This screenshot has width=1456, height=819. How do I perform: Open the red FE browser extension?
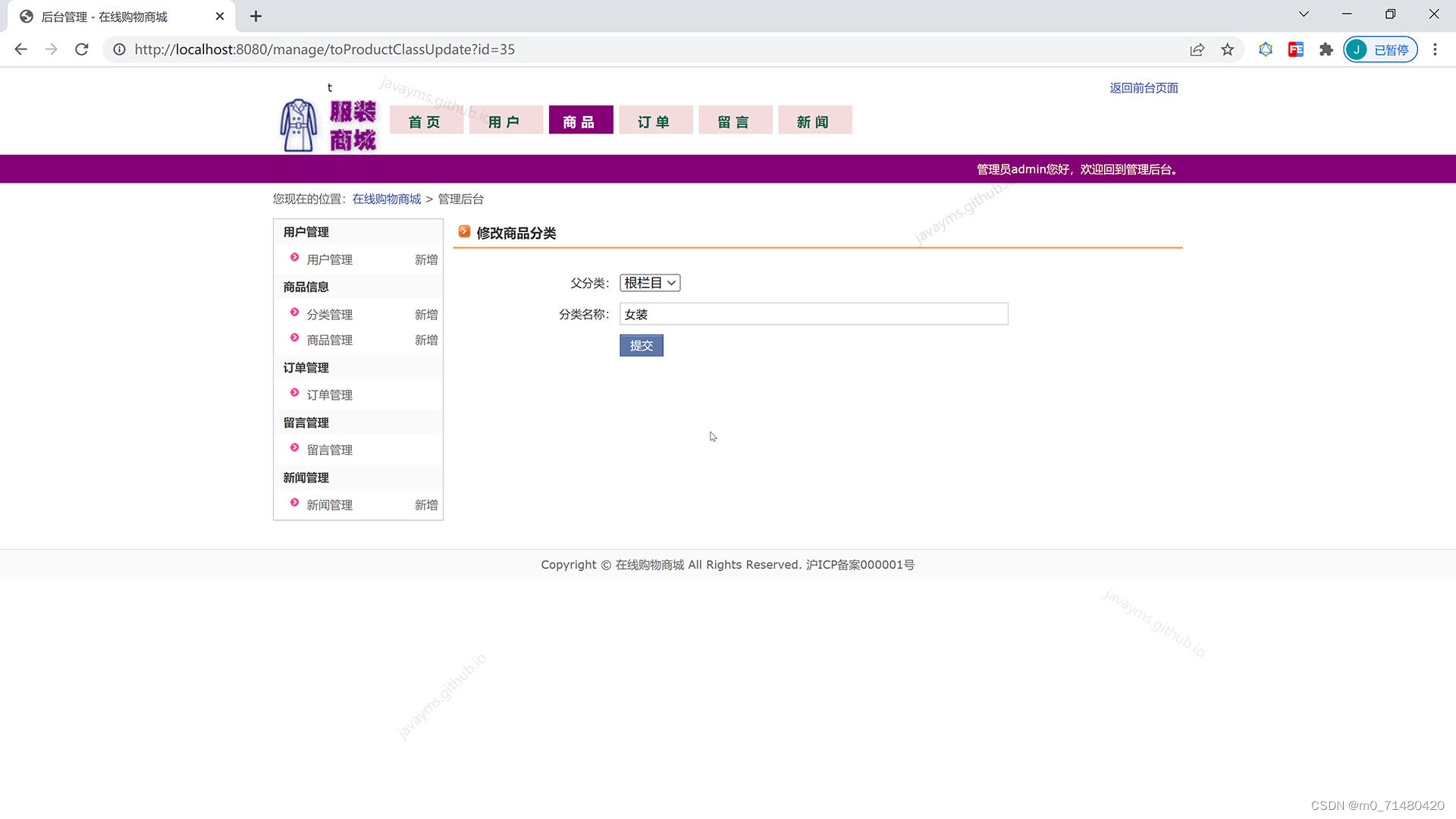(1295, 49)
